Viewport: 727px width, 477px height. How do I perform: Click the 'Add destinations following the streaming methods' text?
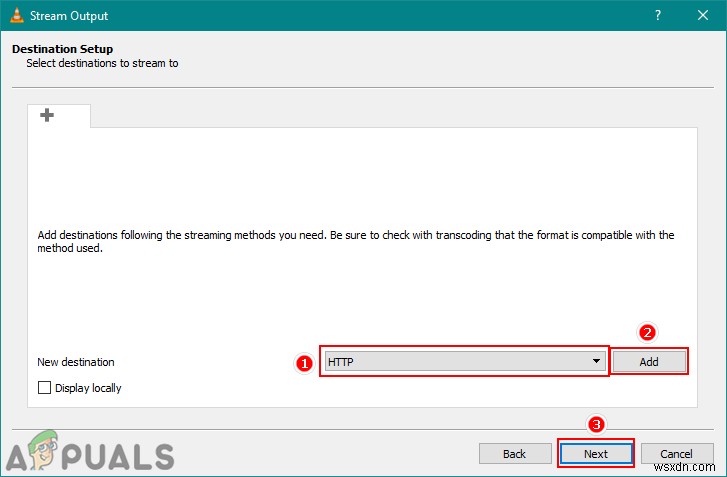pyautogui.click(x=356, y=242)
